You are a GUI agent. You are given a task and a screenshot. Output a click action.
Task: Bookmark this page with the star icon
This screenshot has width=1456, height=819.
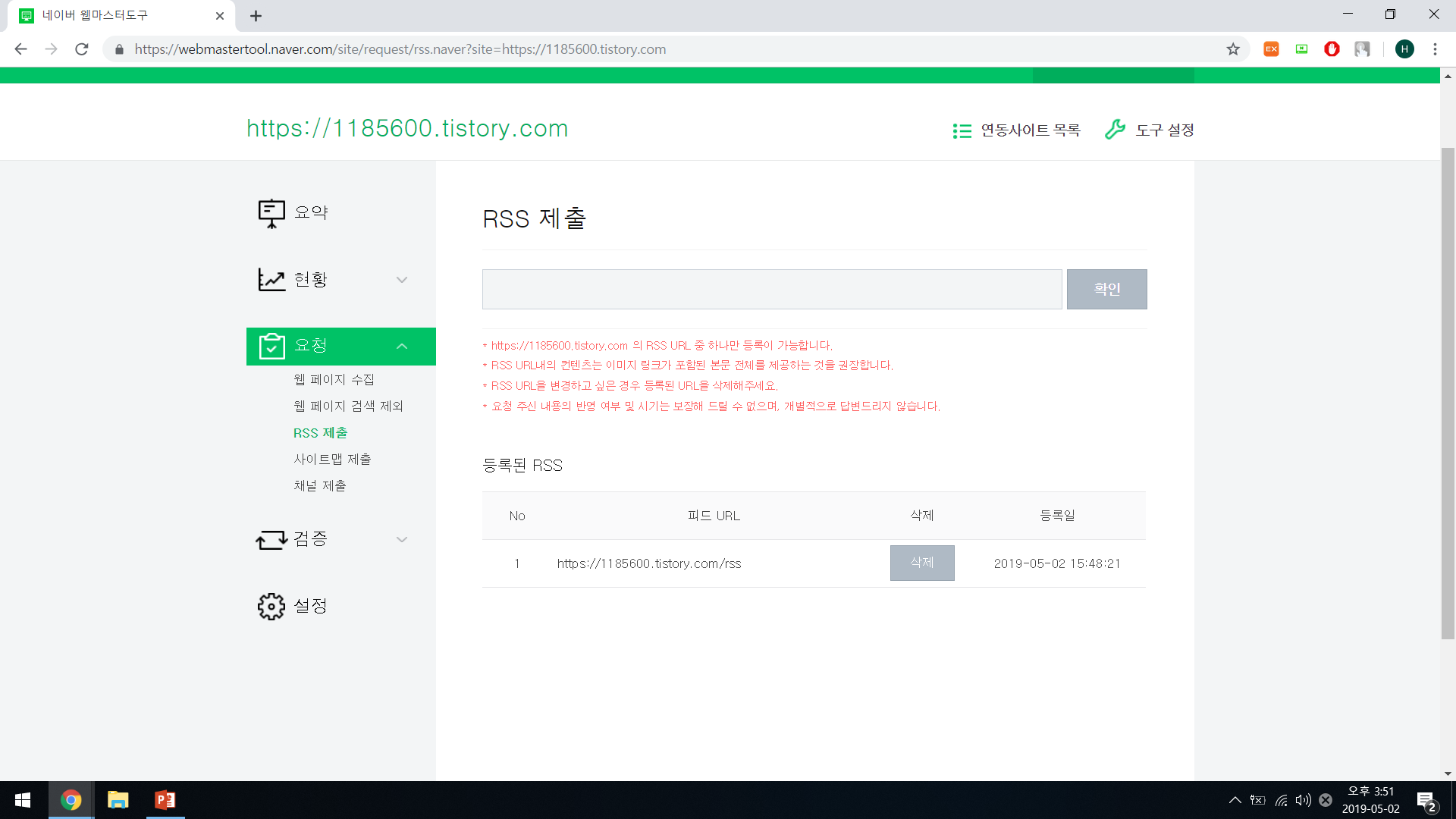[1233, 49]
